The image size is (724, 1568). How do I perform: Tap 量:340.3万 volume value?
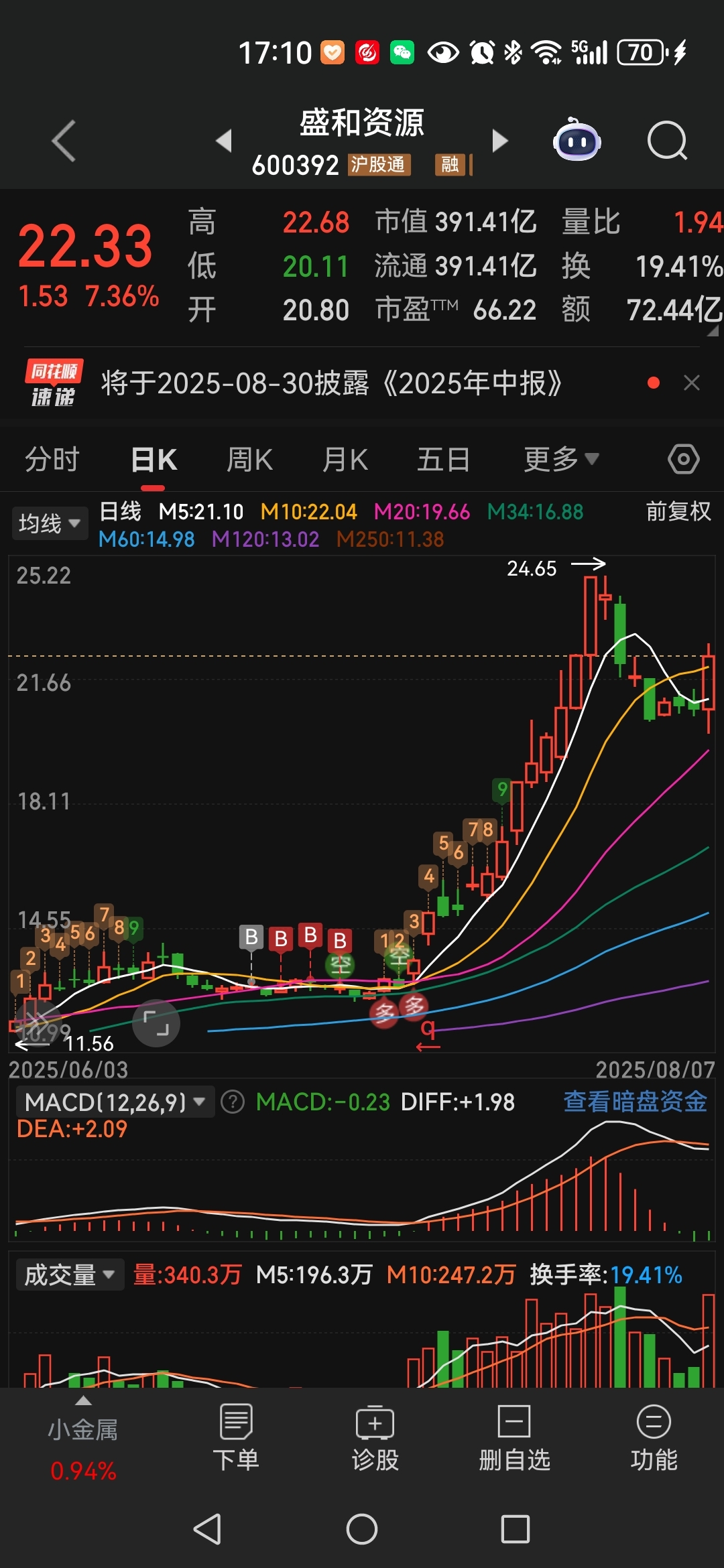(187, 1275)
